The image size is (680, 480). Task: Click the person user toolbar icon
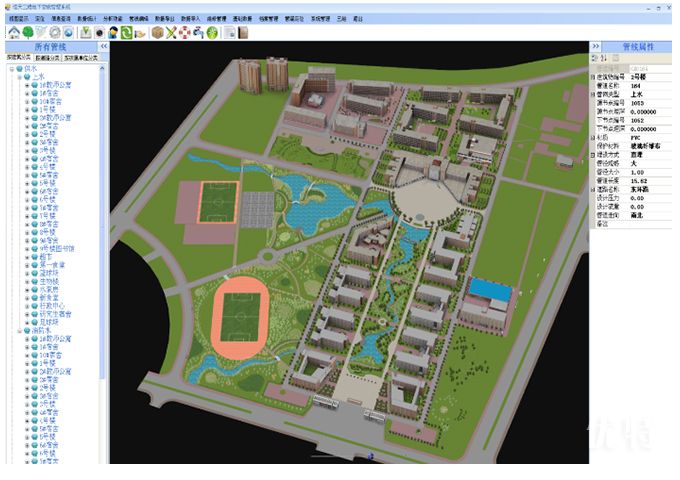114,32
